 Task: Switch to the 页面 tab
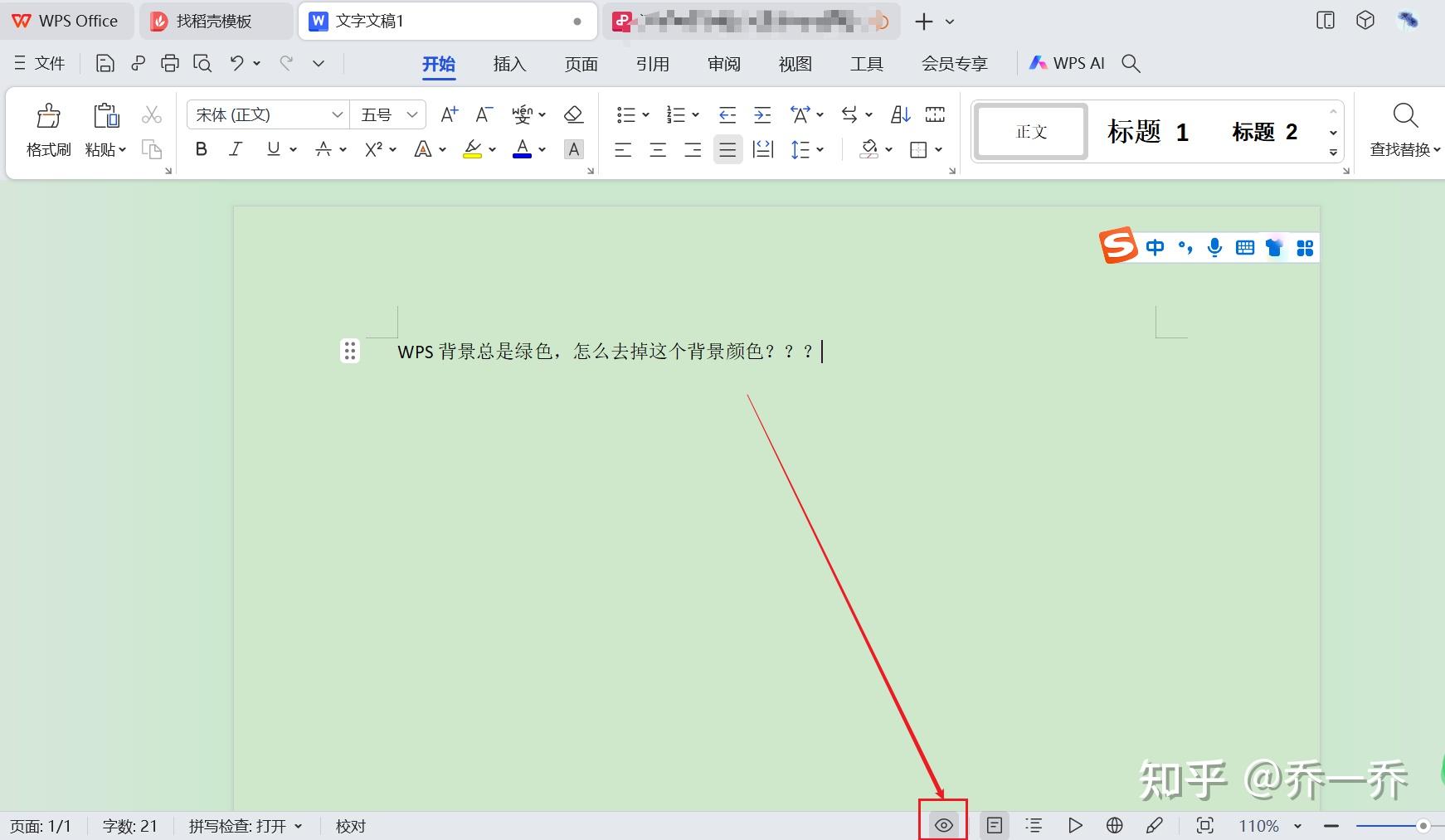tap(581, 64)
